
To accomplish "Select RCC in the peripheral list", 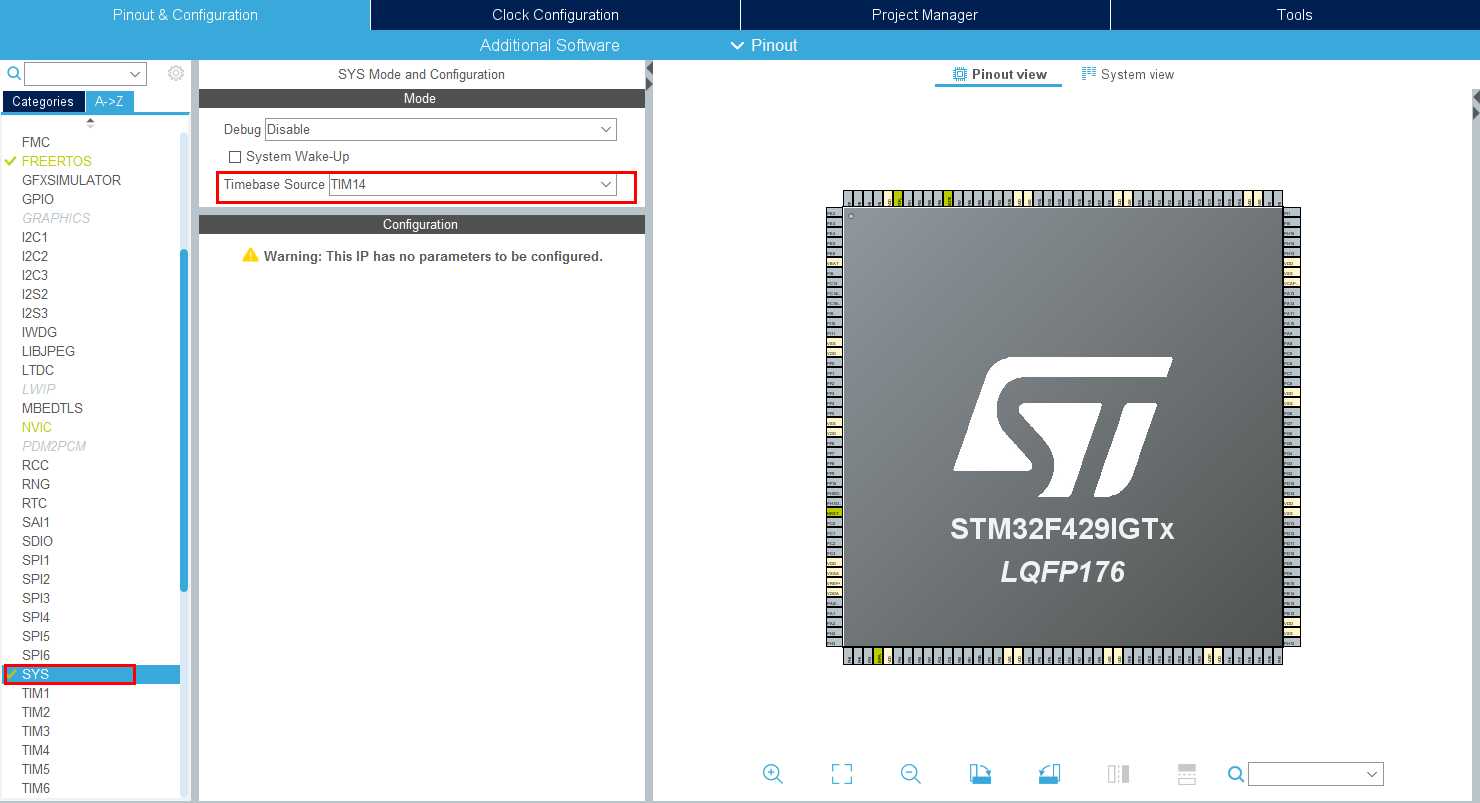I will [35, 465].
